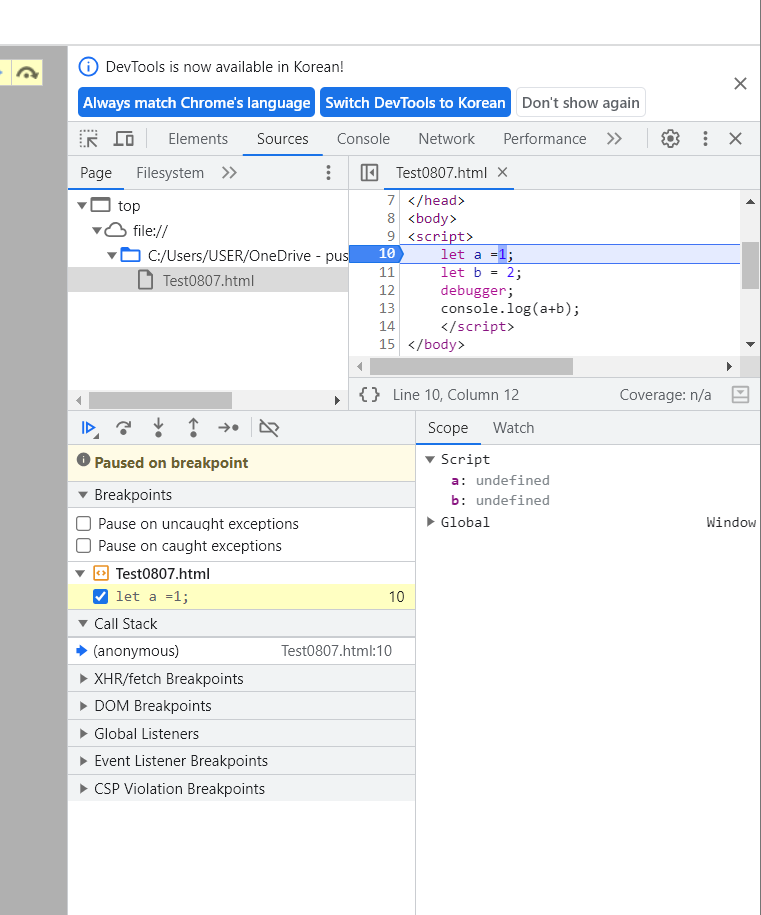Click the info icon beside DevTools Korean notice
This screenshot has height=915, width=761.
(88, 67)
